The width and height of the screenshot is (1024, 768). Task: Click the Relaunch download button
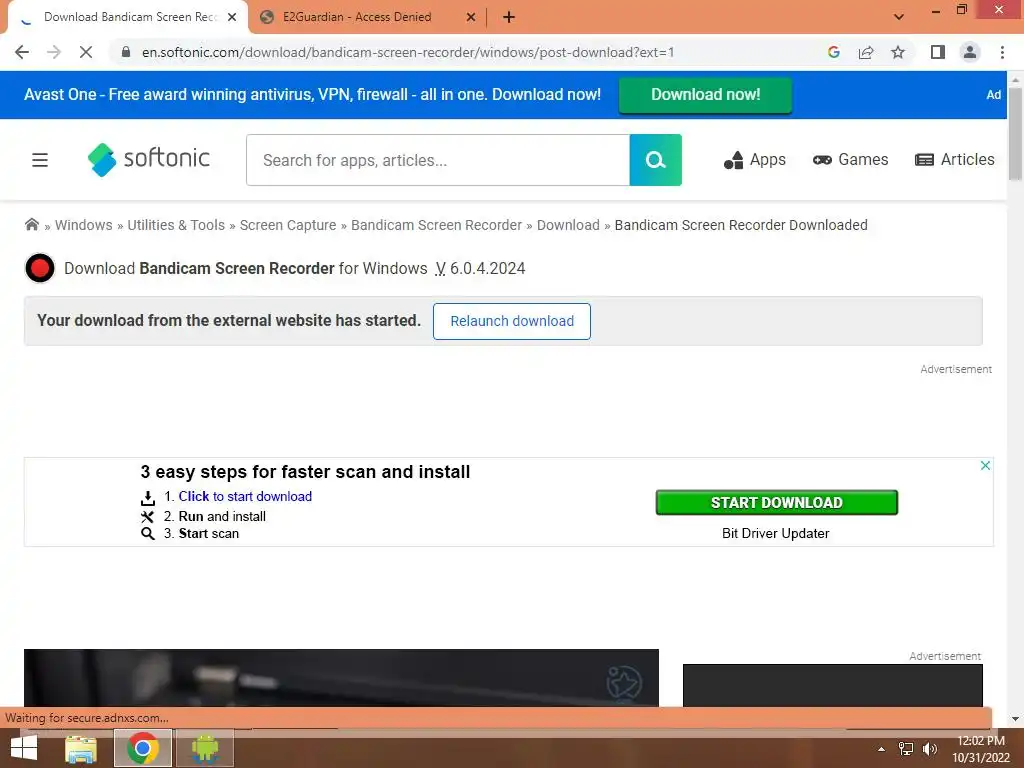(512, 321)
